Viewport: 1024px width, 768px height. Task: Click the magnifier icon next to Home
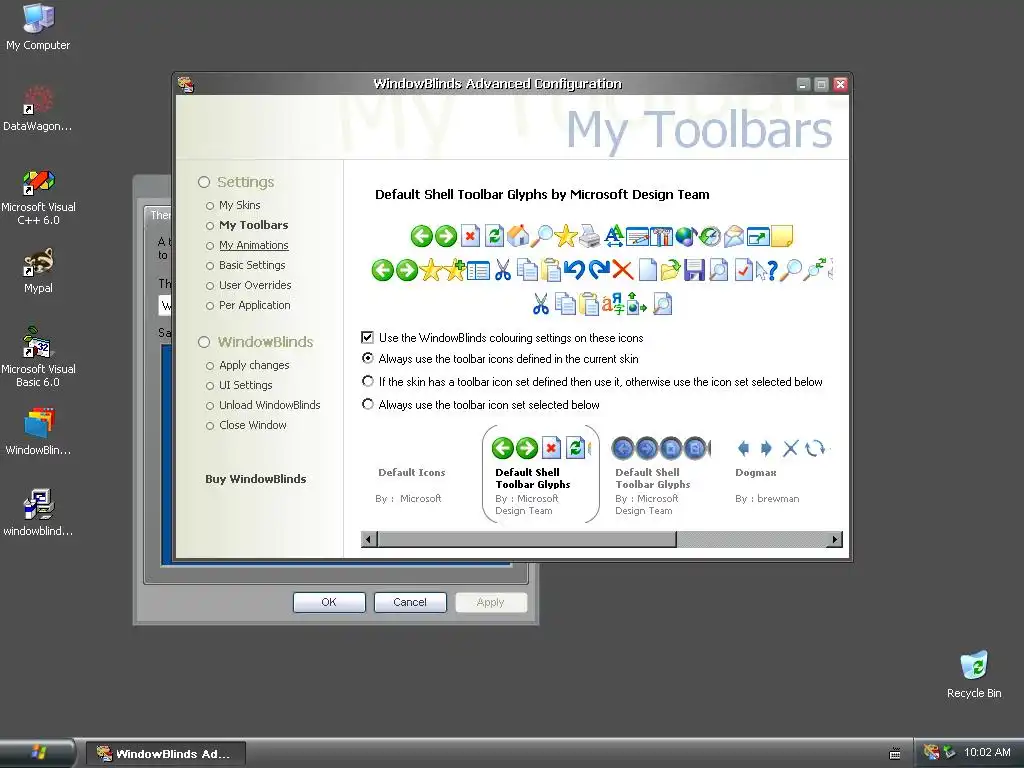[542, 236]
